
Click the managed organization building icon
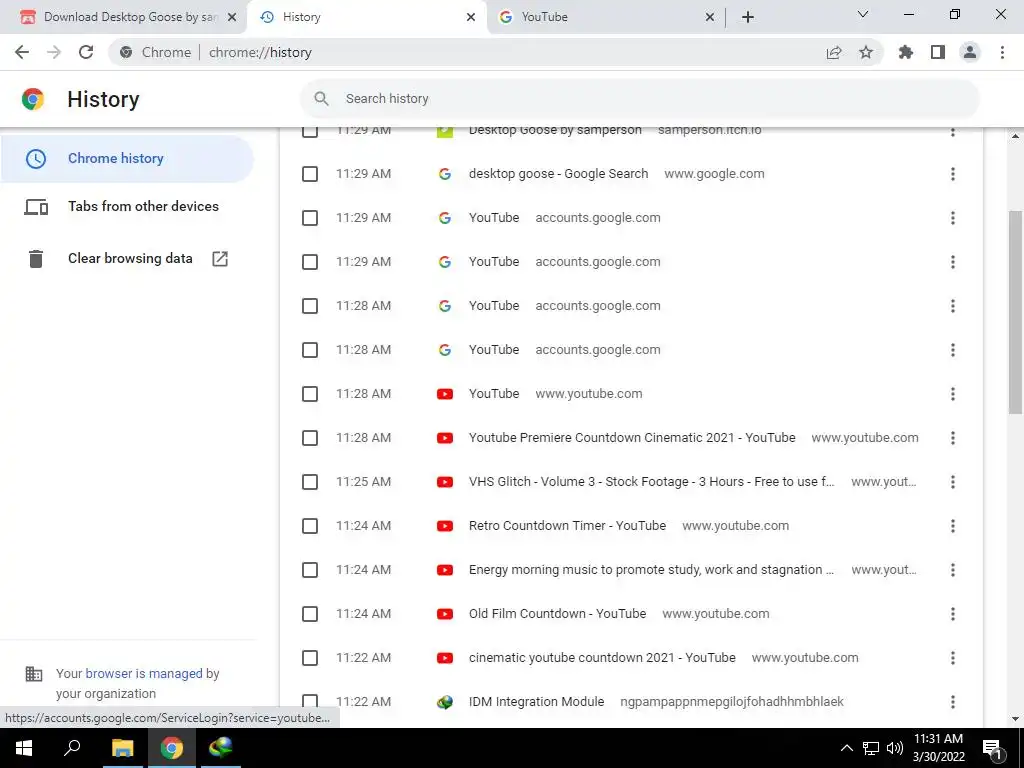click(x=33, y=674)
